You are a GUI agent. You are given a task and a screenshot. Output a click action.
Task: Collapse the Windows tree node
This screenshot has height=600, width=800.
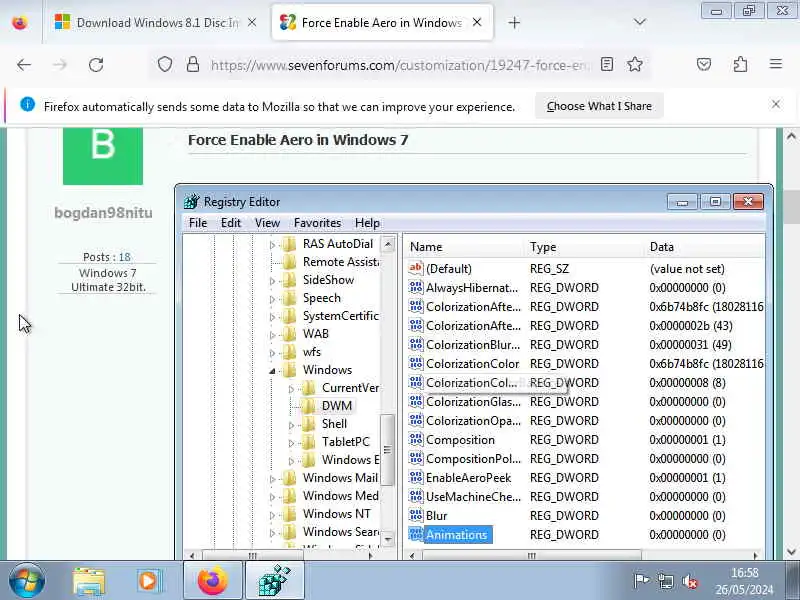[x=272, y=371]
